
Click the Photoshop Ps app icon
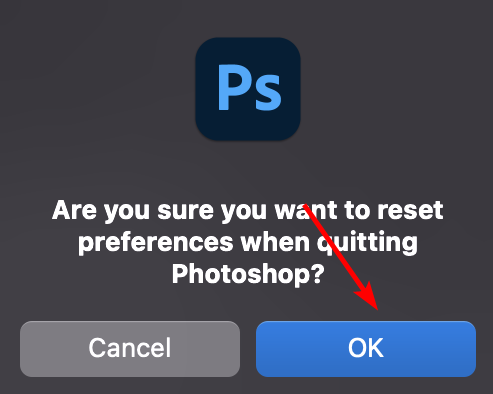(248, 89)
